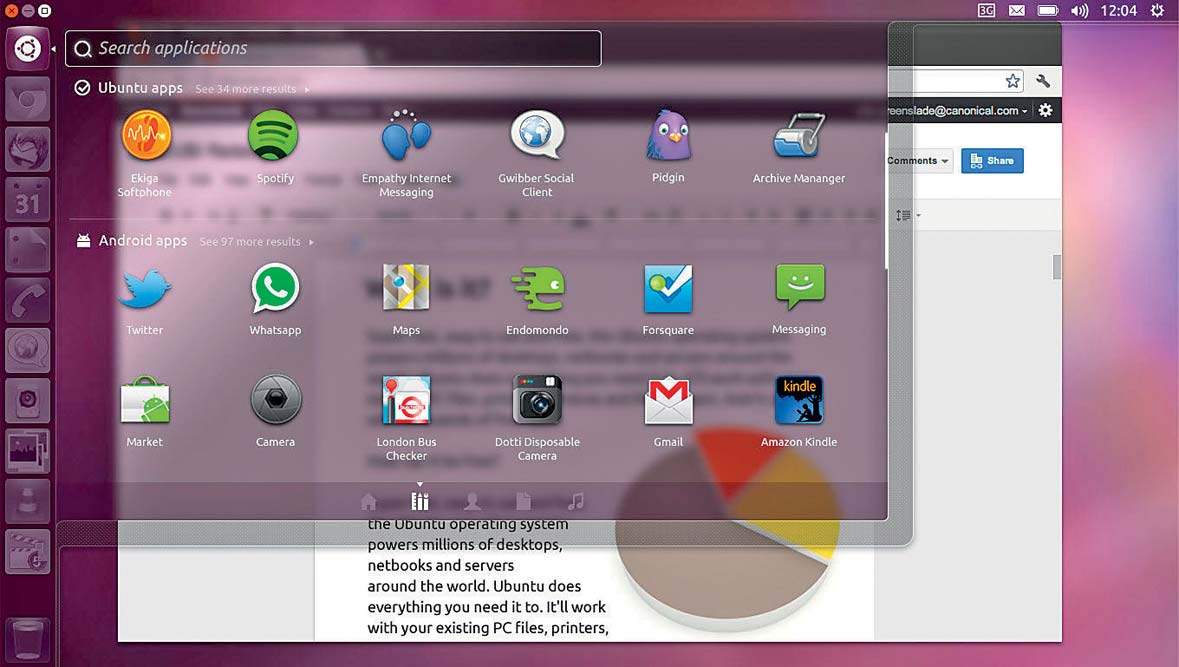The image size is (1179, 667).
Task: Click the volume indicator in the top panel
Action: [1079, 11]
